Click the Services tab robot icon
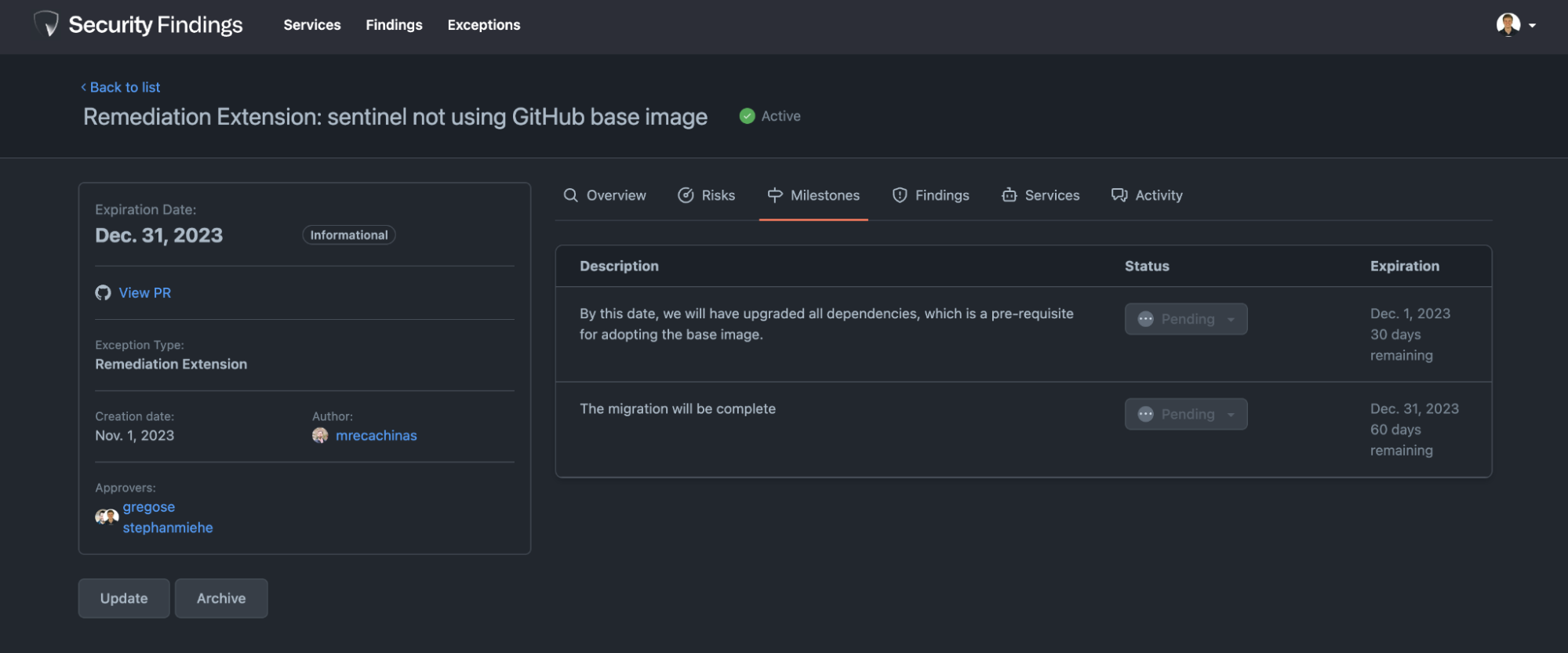 (1010, 195)
